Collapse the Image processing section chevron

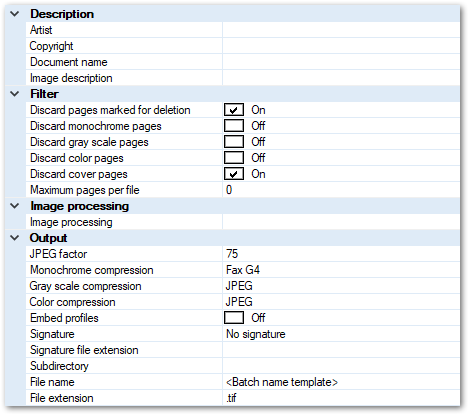point(15,206)
